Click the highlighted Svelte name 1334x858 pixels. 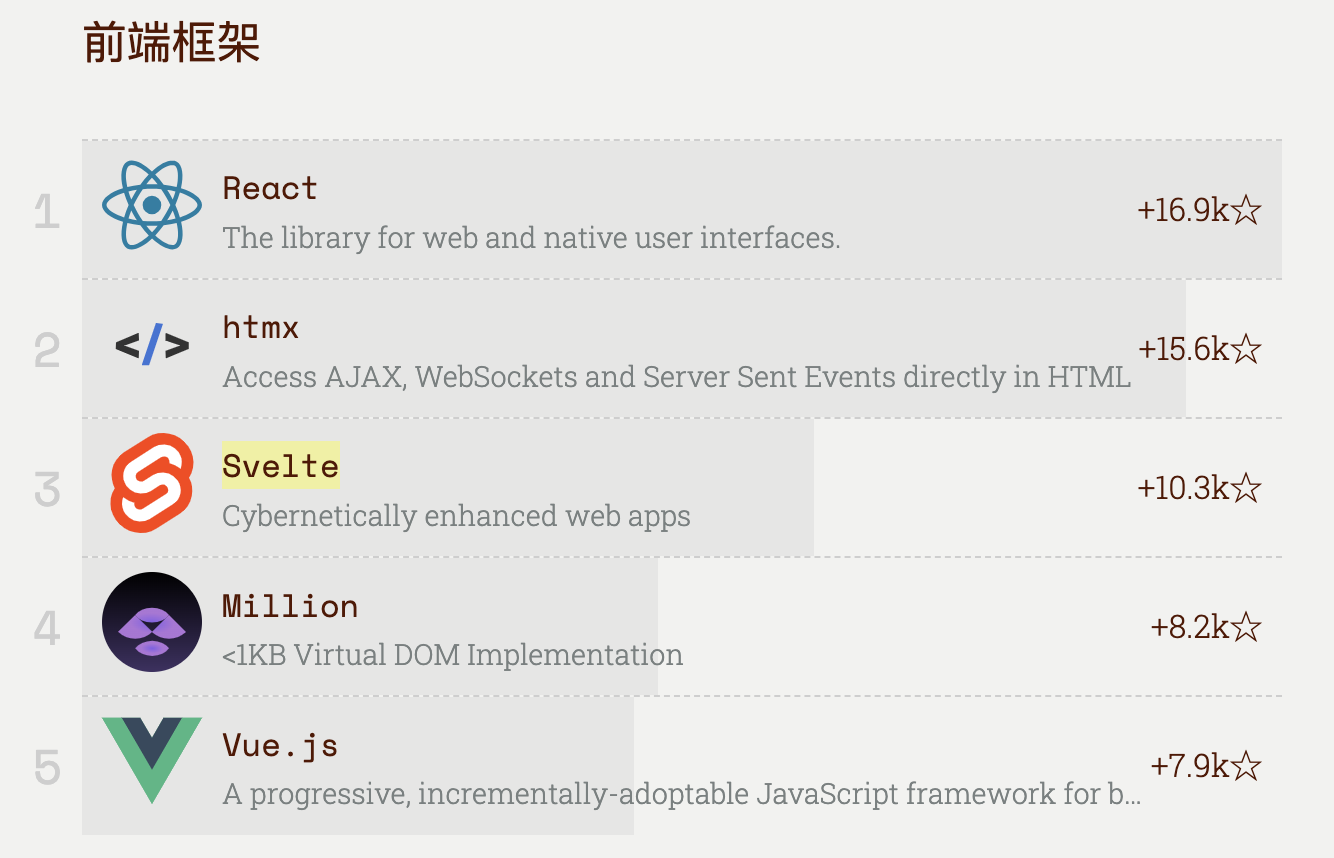(280, 466)
